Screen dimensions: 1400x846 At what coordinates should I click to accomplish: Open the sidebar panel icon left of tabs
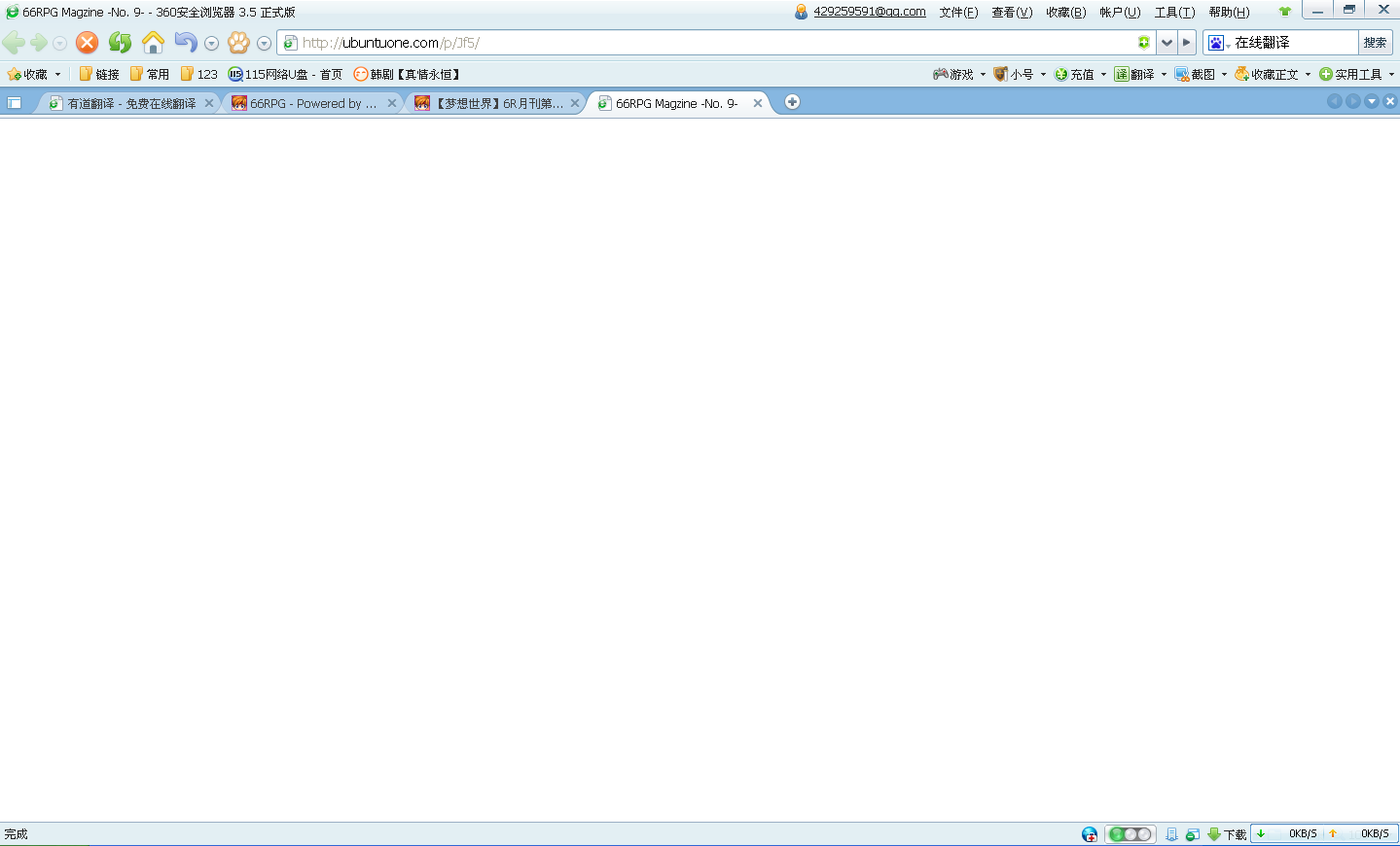click(x=15, y=103)
